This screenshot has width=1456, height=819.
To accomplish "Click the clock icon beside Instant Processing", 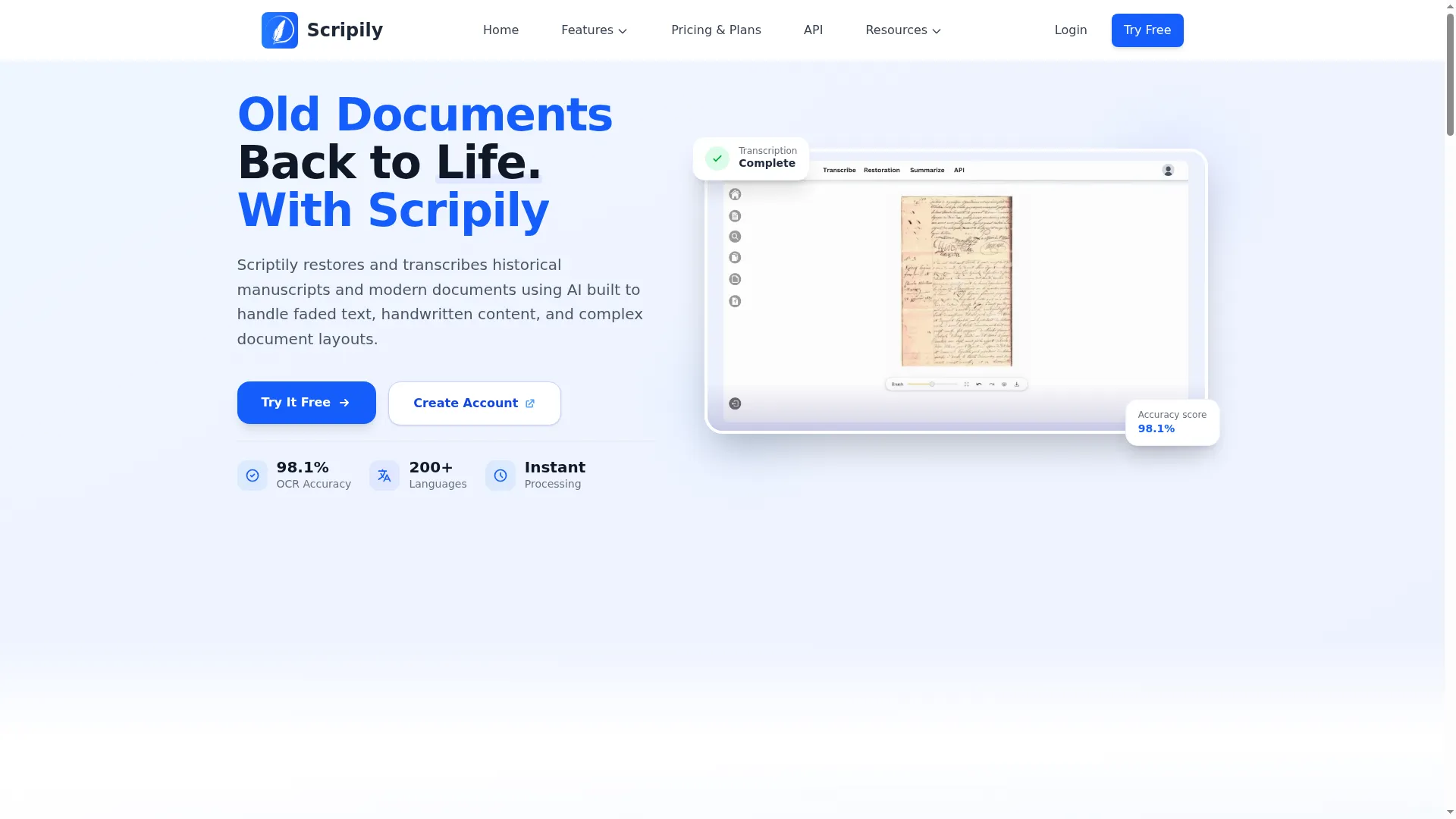I will click(500, 475).
